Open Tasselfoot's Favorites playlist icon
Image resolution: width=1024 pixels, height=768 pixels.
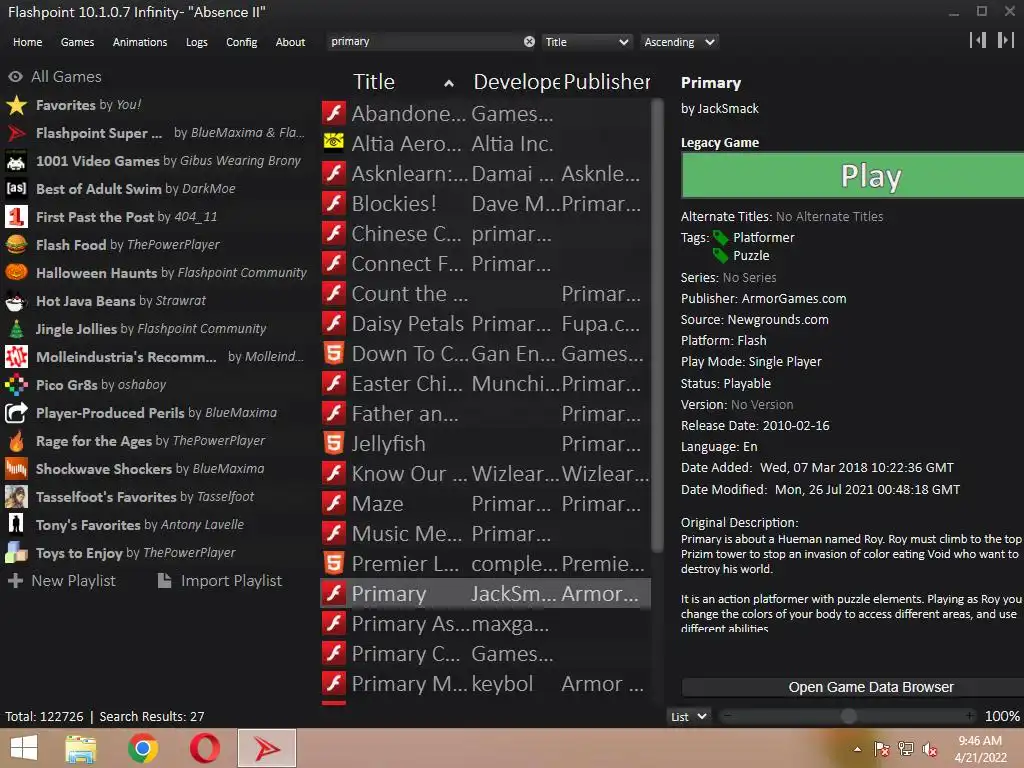pos(16,497)
